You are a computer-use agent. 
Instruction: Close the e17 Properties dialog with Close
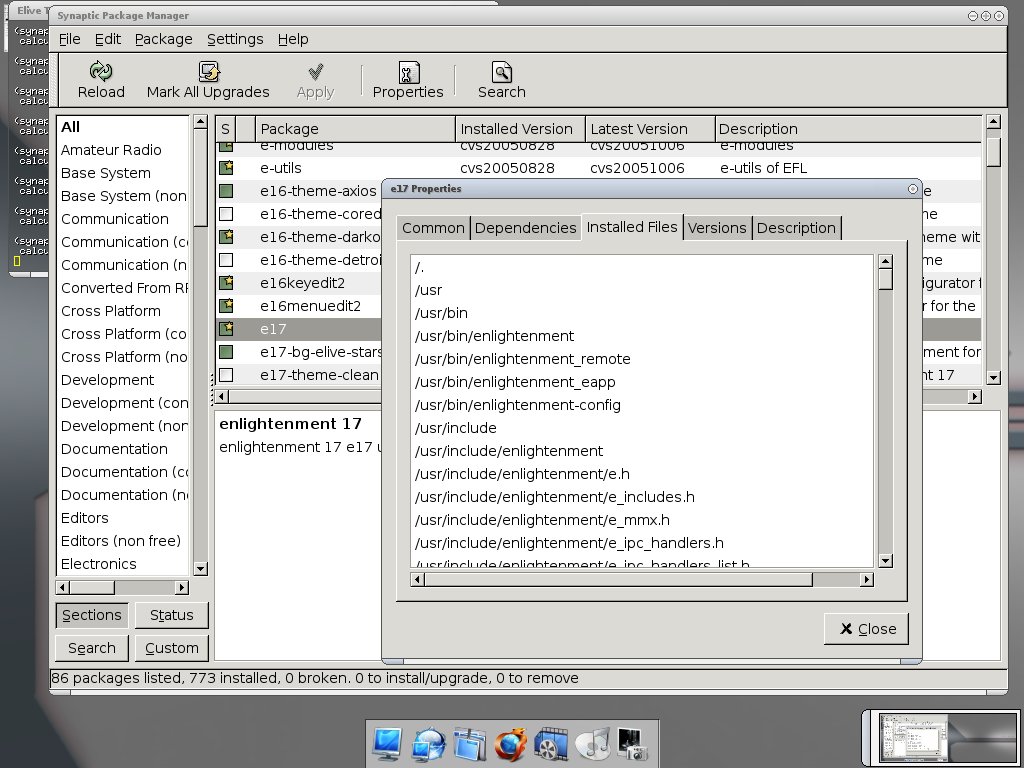pyautogui.click(x=866, y=629)
